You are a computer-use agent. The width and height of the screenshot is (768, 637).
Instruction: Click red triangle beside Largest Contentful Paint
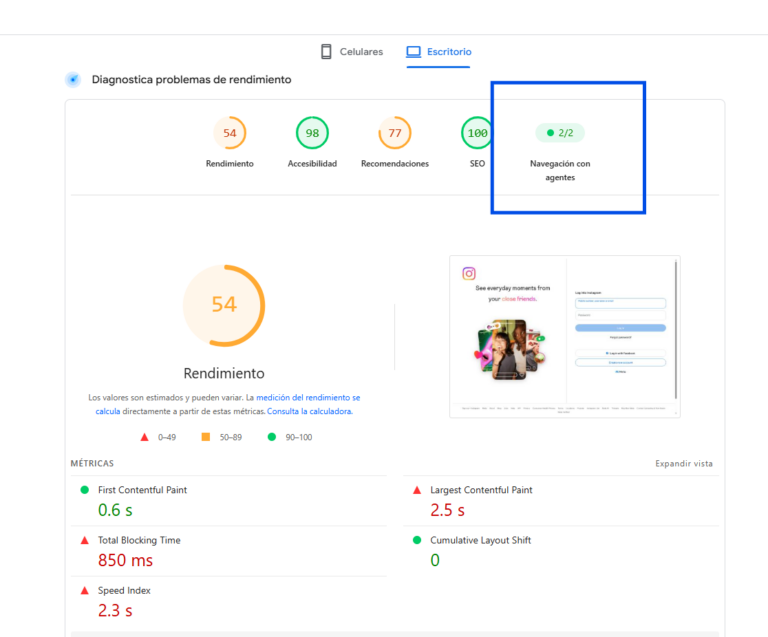tap(417, 490)
